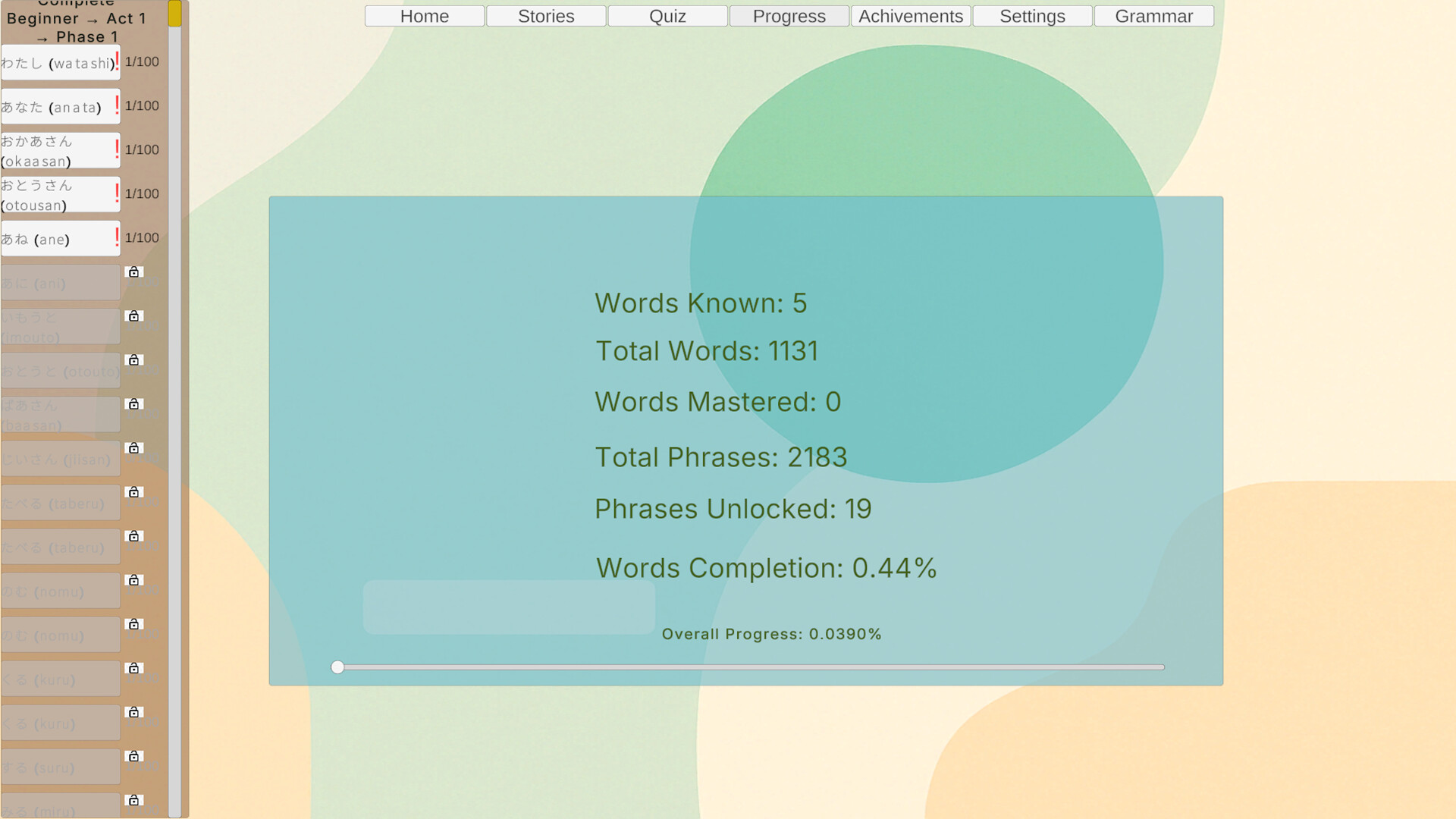Click the lock icon next to する (suru)

[133, 756]
